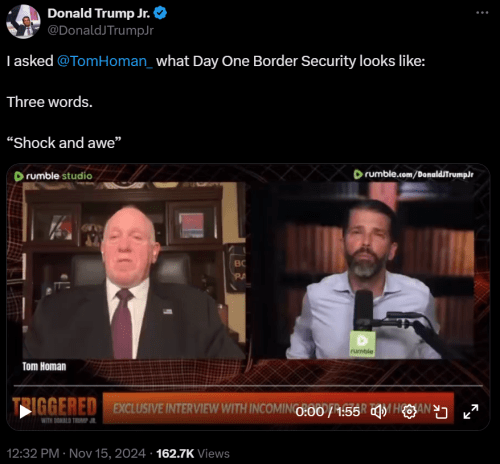The image size is (500, 464).
Task: Open the 12:32 PM Nov 15, 2024 timestamp
Action: click(x=76, y=453)
